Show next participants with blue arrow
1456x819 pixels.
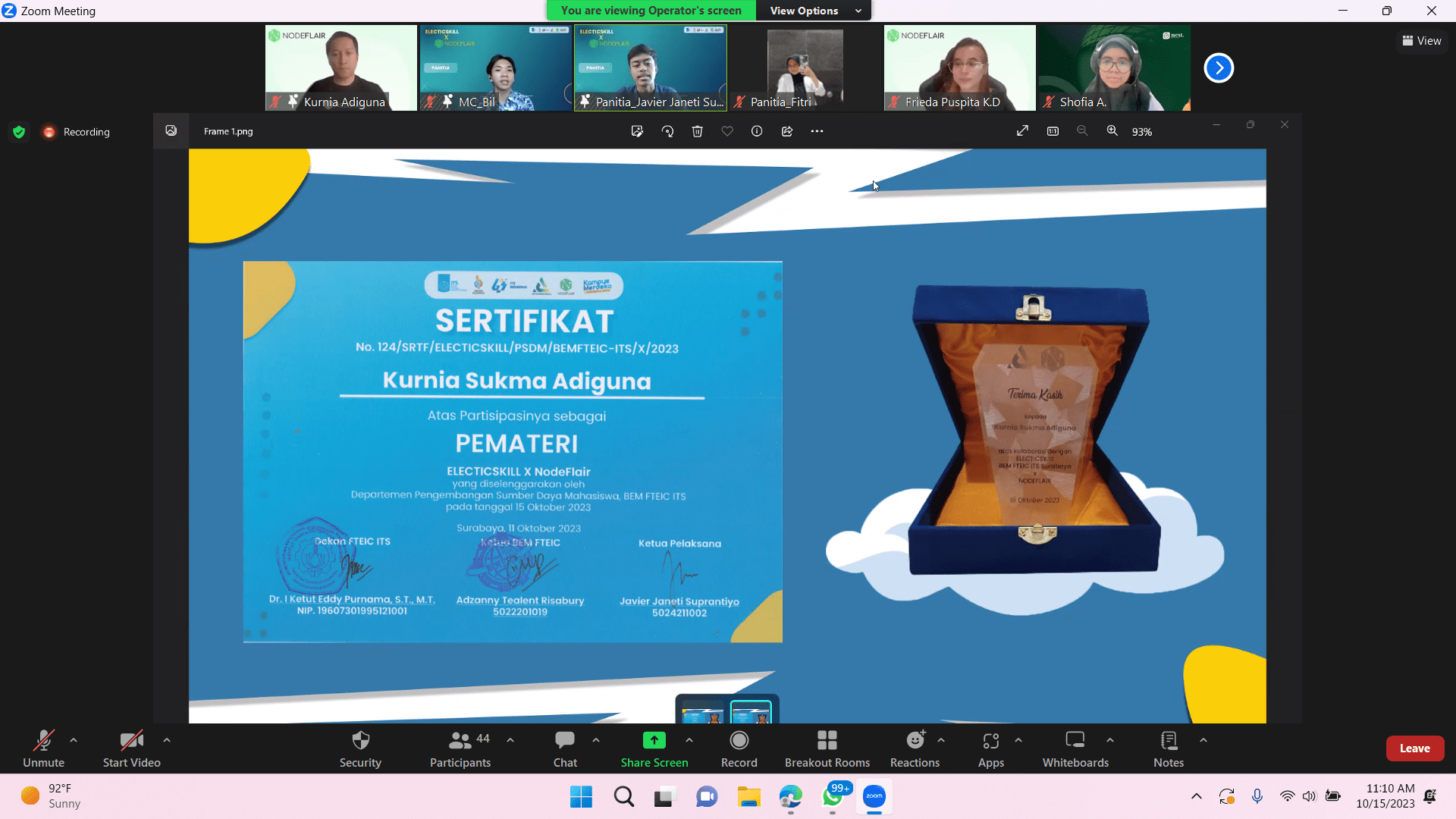(1219, 68)
